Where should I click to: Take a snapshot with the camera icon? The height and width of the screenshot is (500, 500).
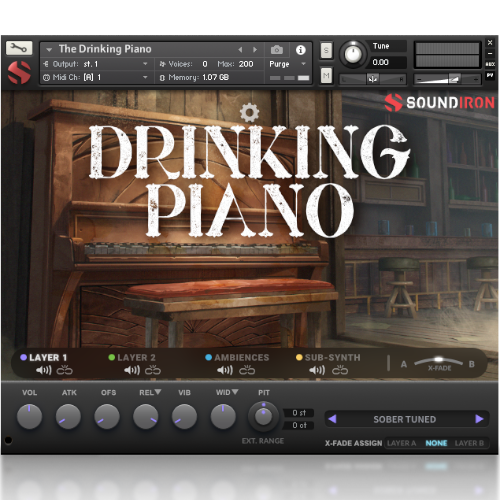277,50
